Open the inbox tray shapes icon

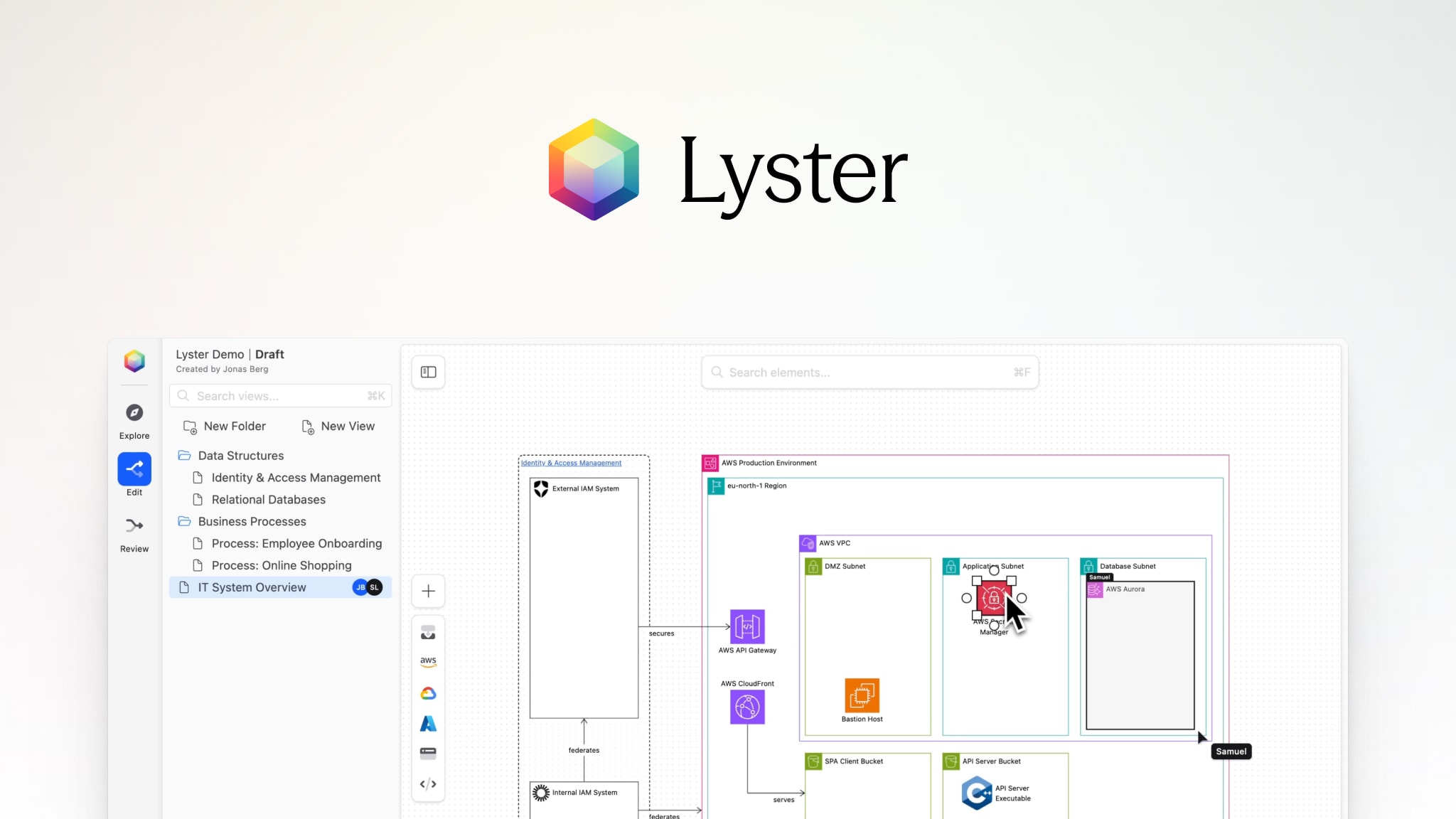pos(429,632)
